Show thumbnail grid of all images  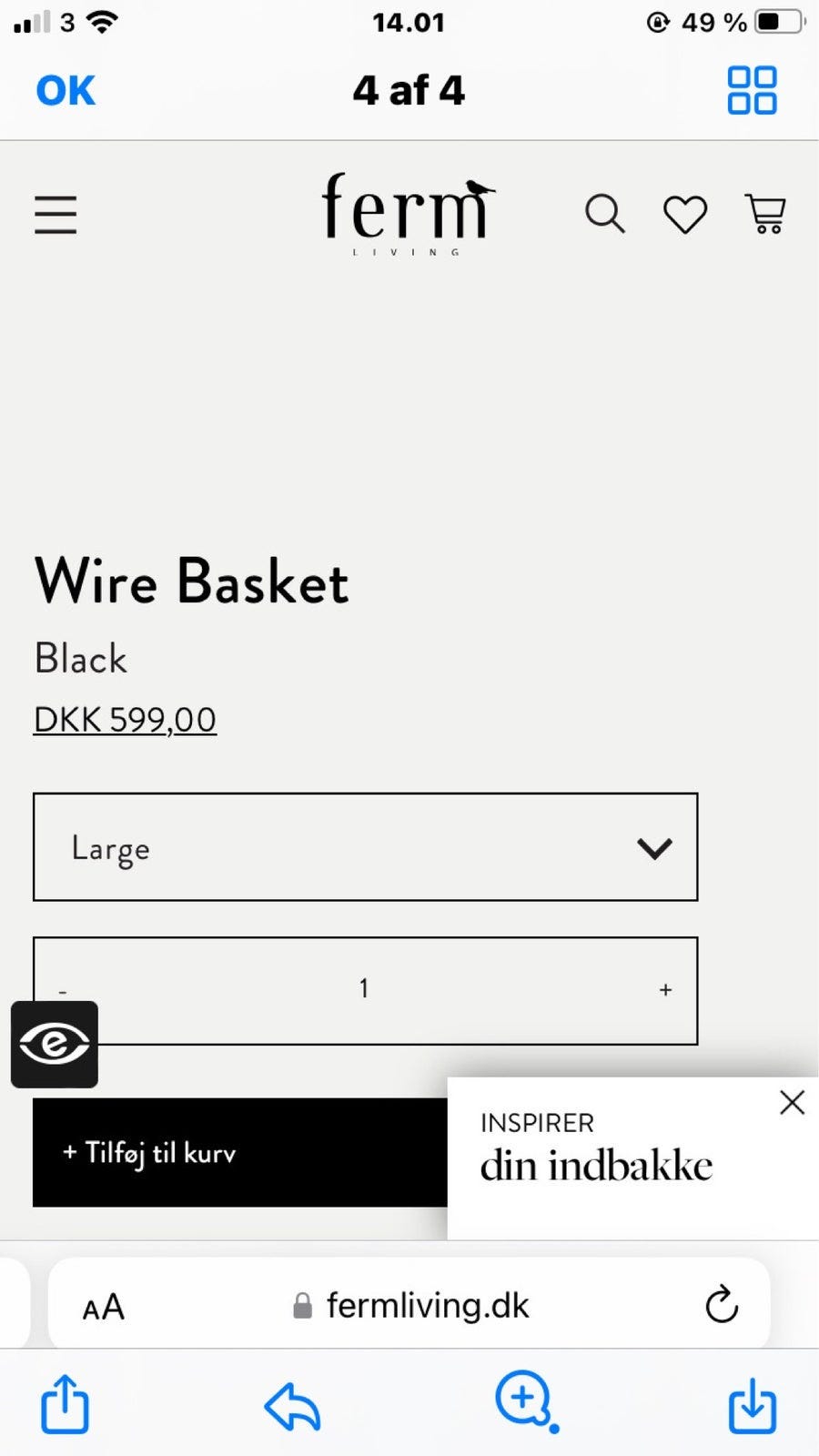point(752,90)
